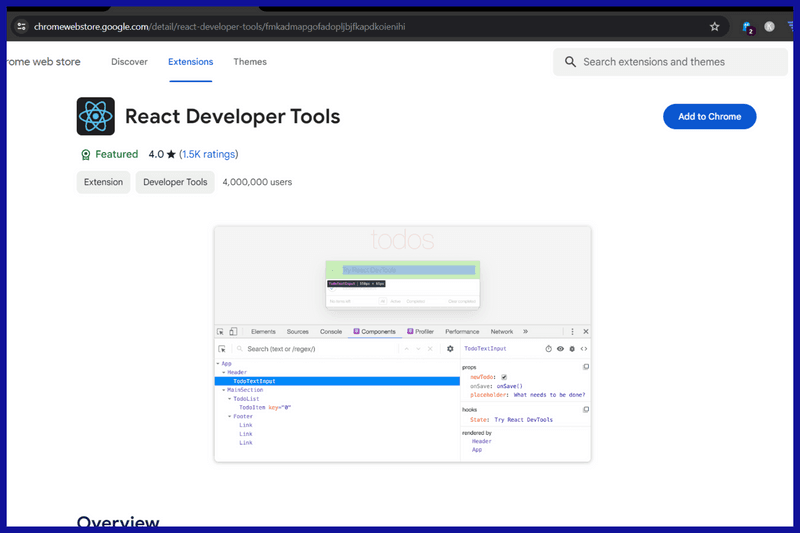The height and width of the screenshot is (533, 800).
Task: Click the Add to Chrome button
Action: pos(709,117)
